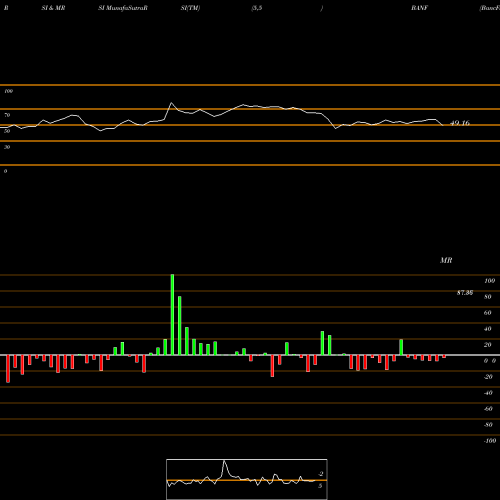Click the RSI axis label 70

coord(7,115)
